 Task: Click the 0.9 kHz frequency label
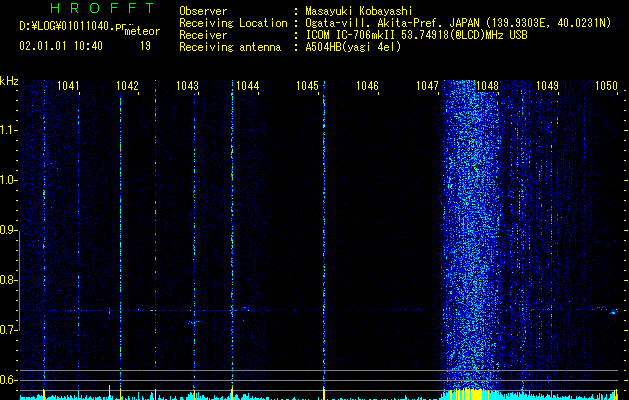click(8, 230)
